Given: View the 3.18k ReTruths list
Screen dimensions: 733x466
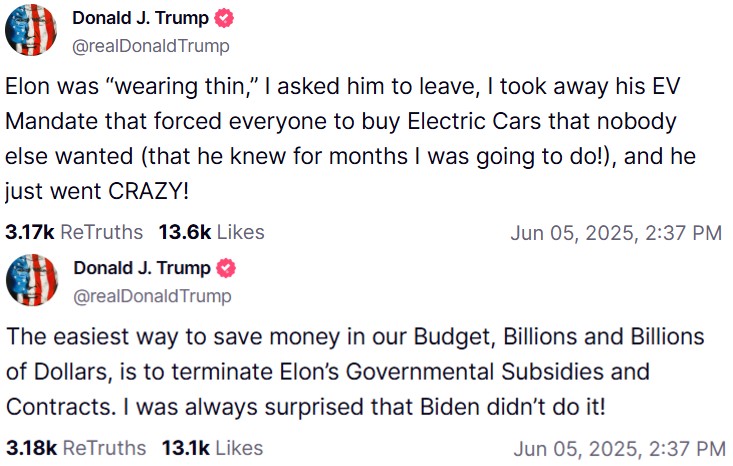Looking at the screenshot, I should point(74,447).
